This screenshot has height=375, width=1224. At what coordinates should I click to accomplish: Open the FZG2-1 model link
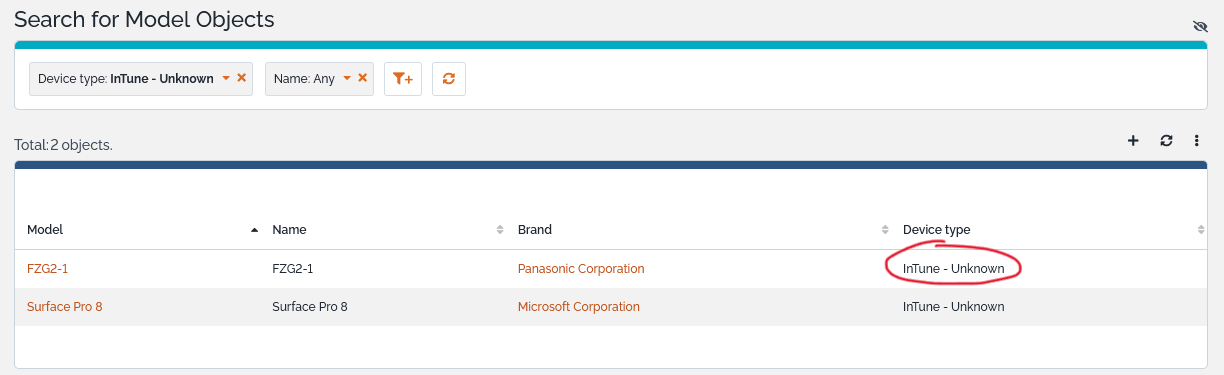point(47,269)
